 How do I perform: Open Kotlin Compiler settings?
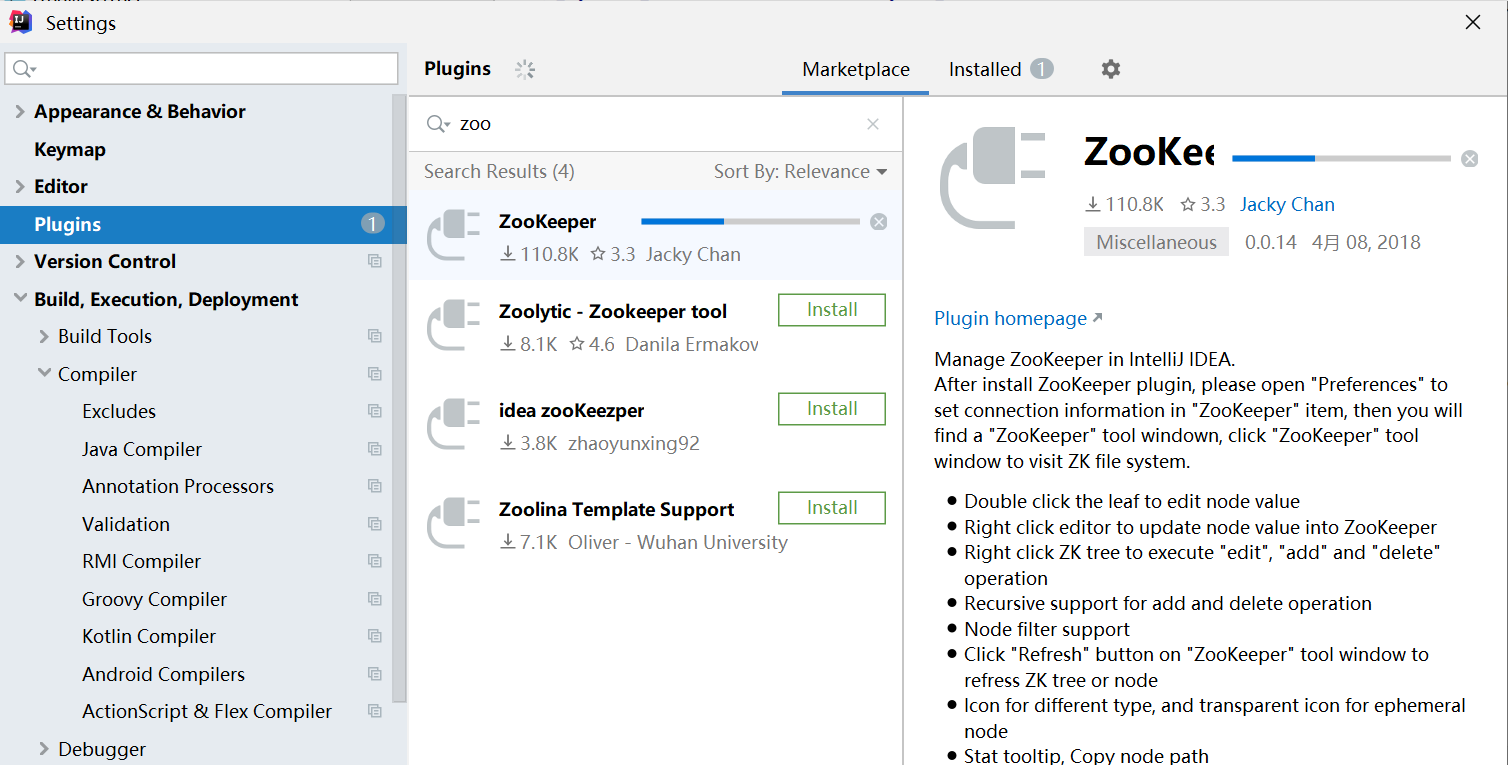(x=149, y=636)
